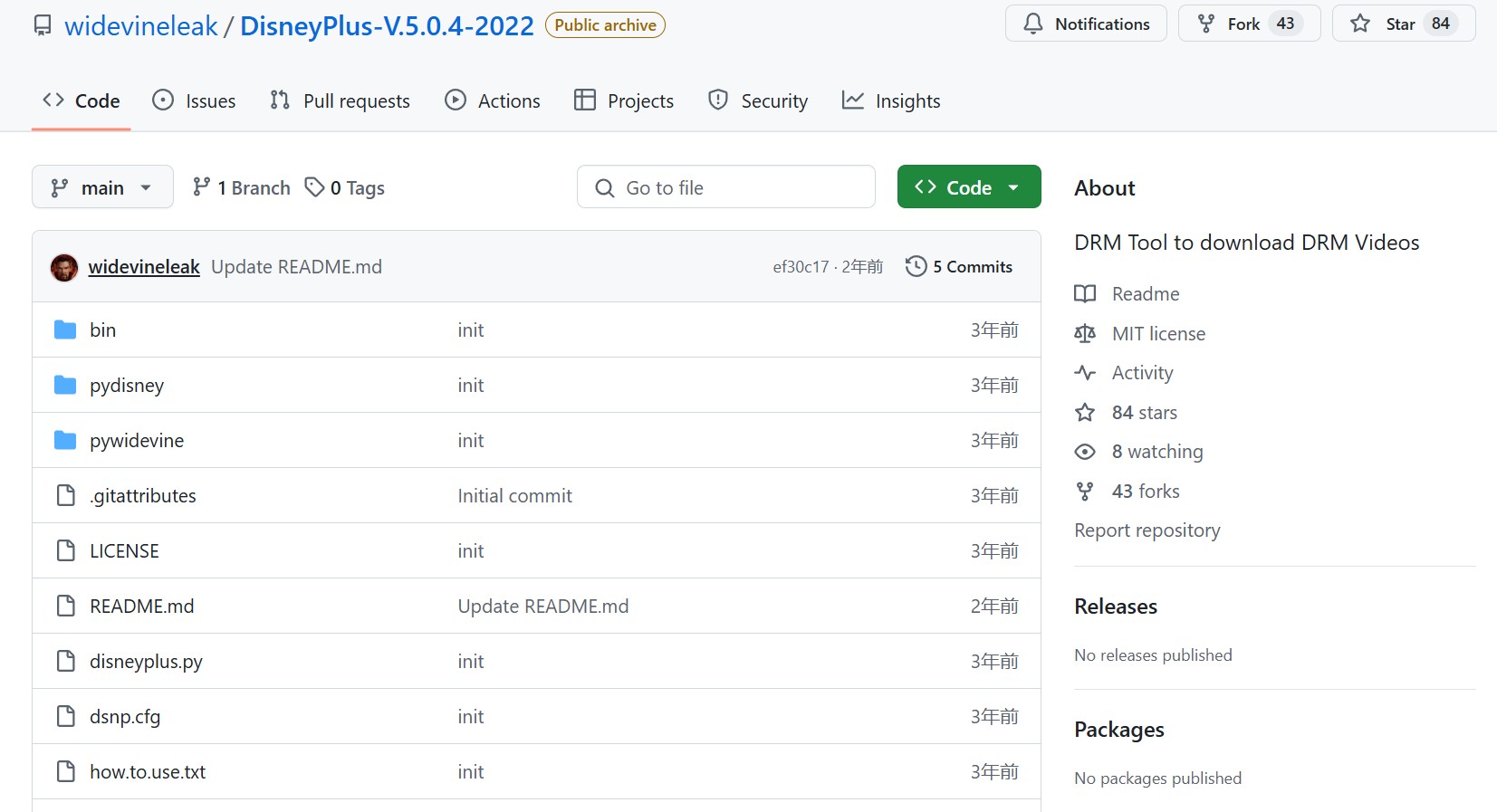
Task: Open the Pull requests tab
Action: tap(340, 100)
